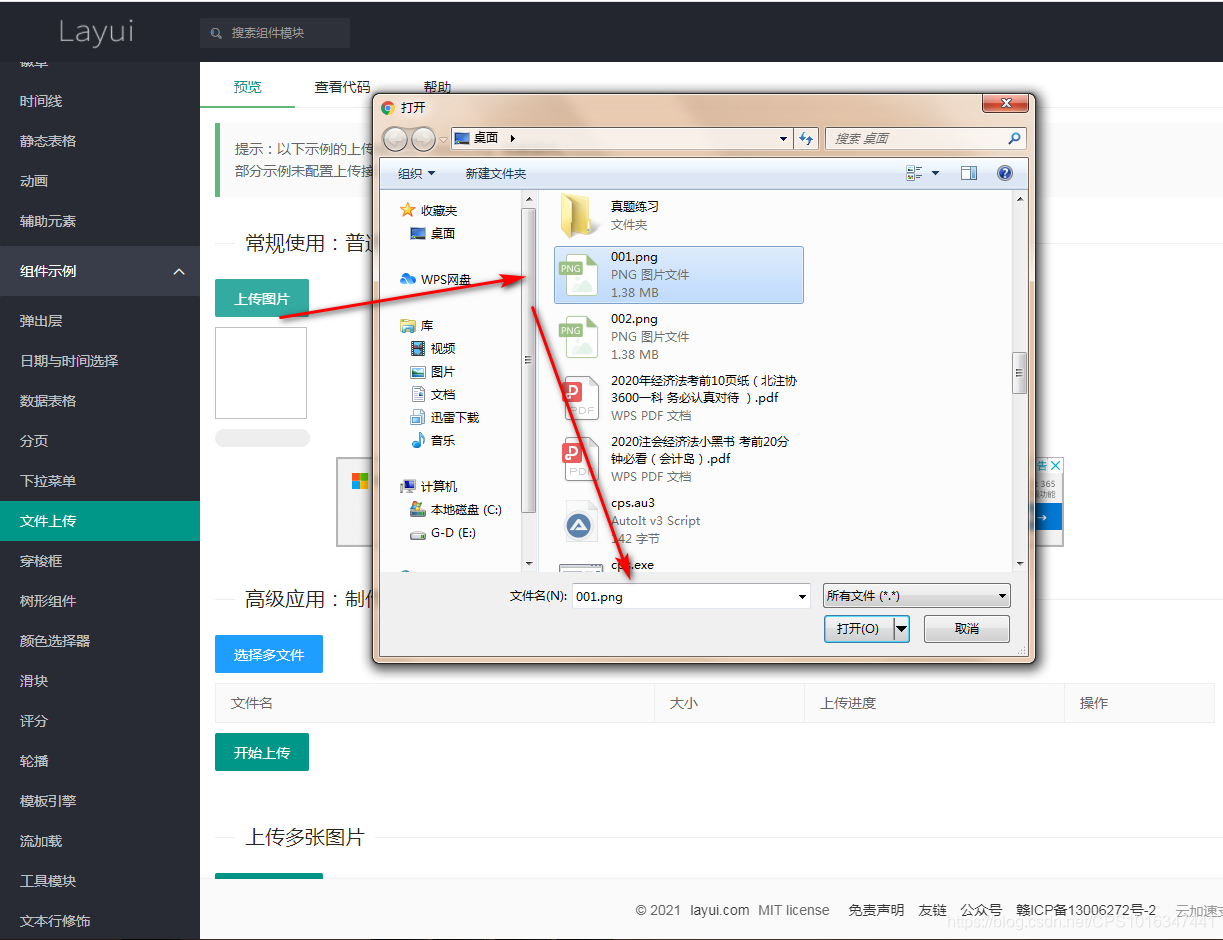Select the 2020注会经济法小黑书 PDF icon

coord(578,460)
